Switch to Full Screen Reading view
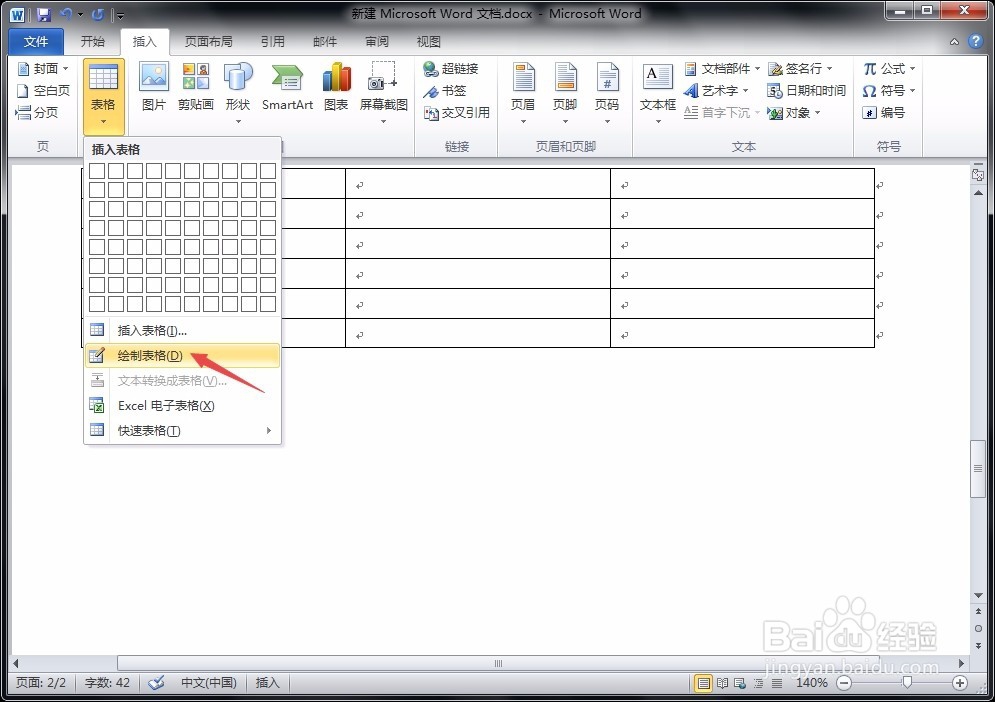This screenshot has height=702, width=995. coord(722,684)
